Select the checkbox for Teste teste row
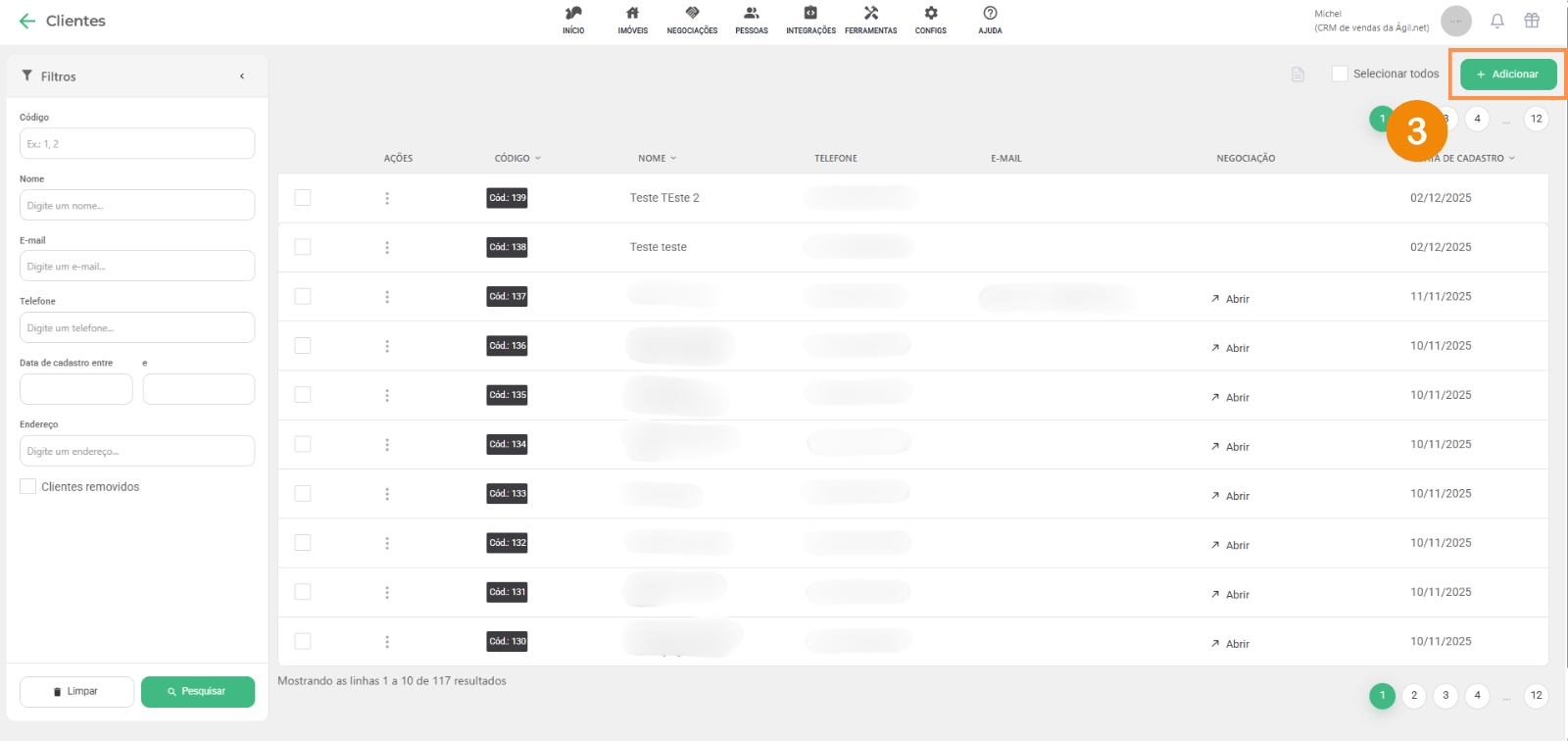The image size is (1568, 741). (303, 247)
